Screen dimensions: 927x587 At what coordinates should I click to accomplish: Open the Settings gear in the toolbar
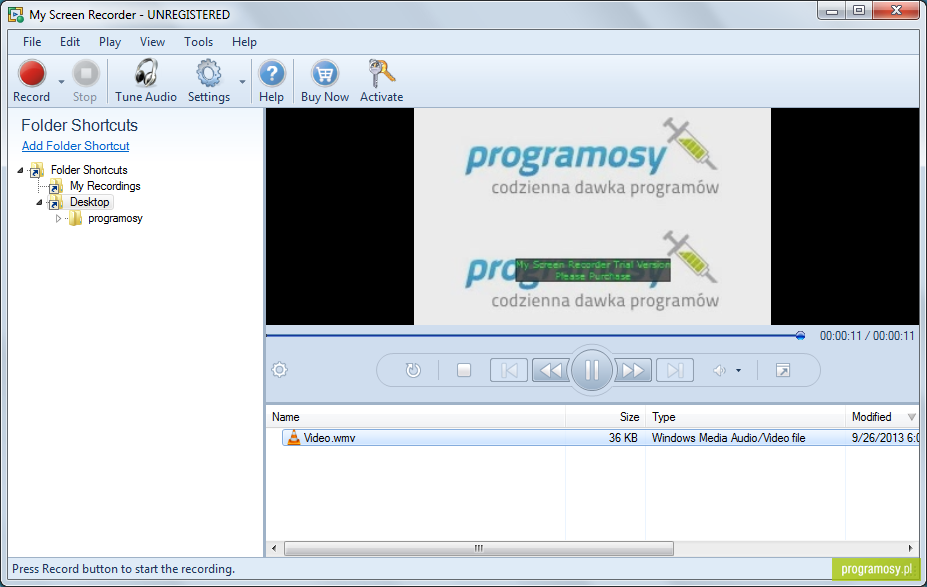click(x=209, y=80)
